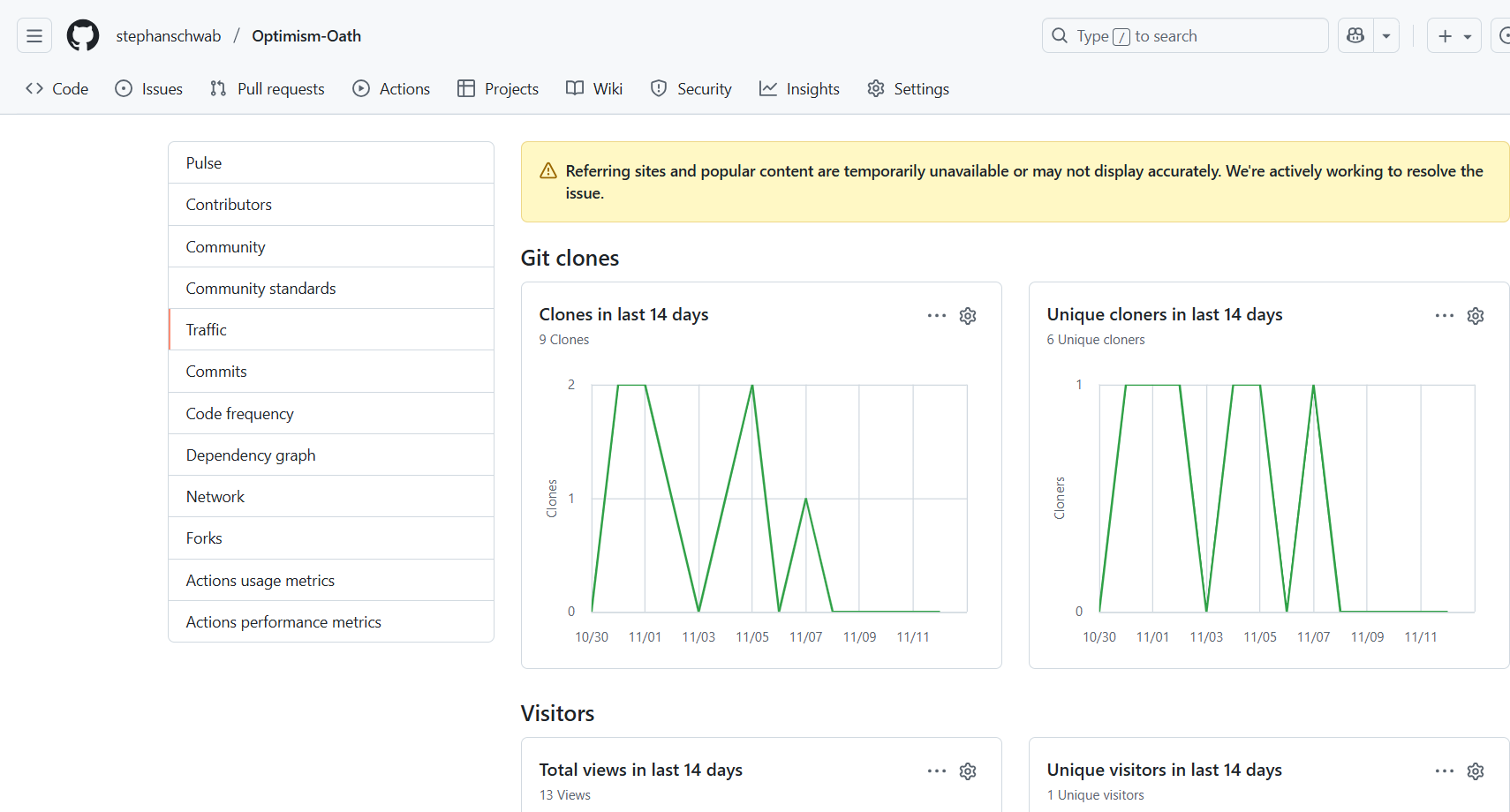
Task: Click gear icon on Total views card
Action: click(x=968, y=771)
